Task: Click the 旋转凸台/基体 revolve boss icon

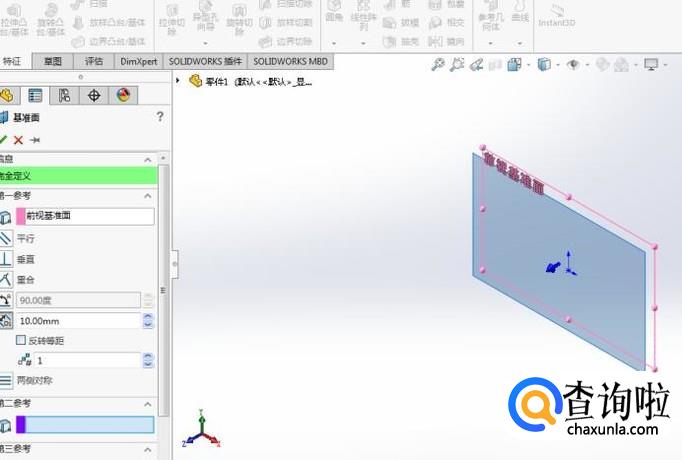Action: (x=50, y=20)
